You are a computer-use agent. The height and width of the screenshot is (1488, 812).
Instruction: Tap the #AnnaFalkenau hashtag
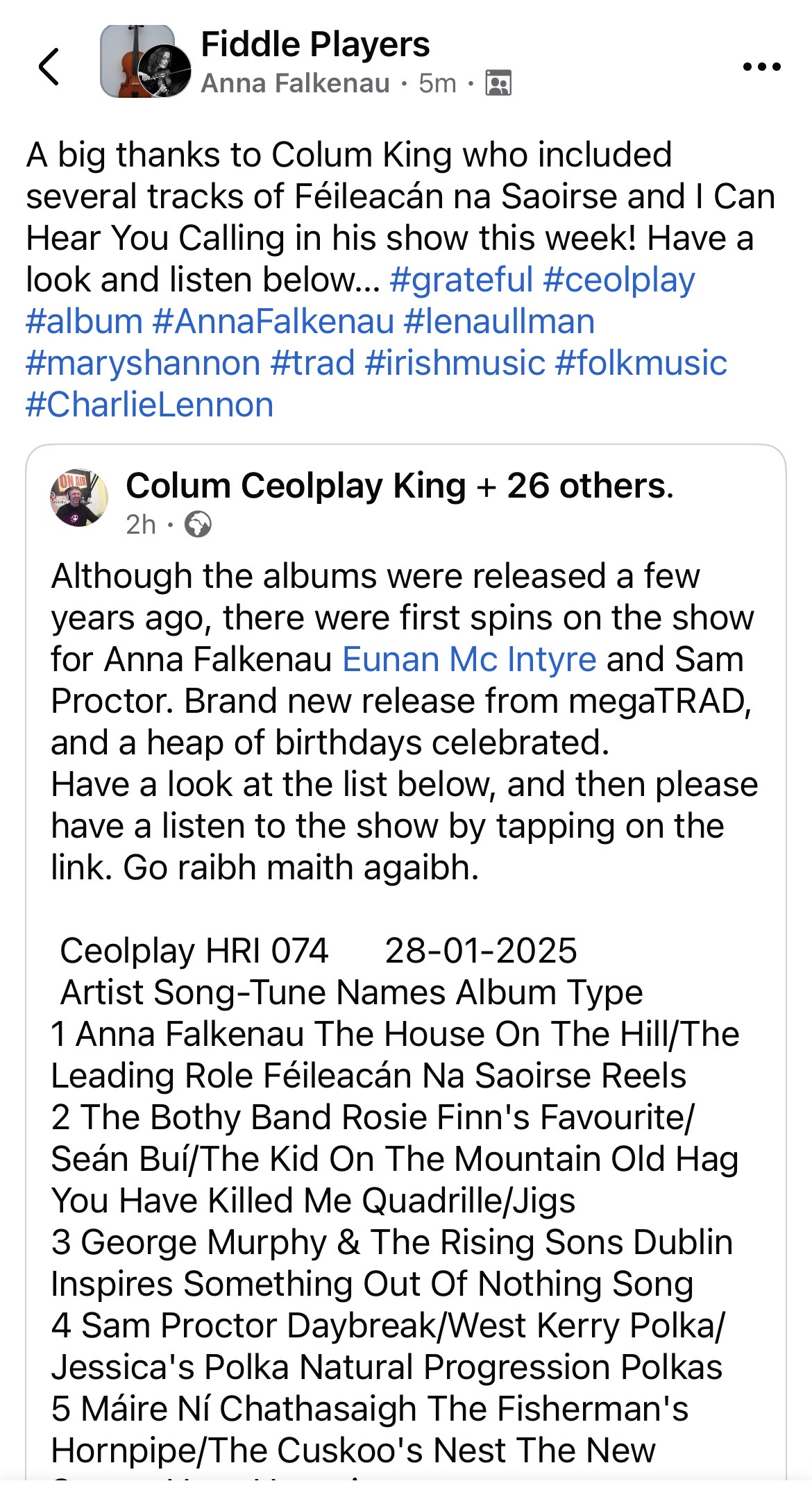(273, 321)
